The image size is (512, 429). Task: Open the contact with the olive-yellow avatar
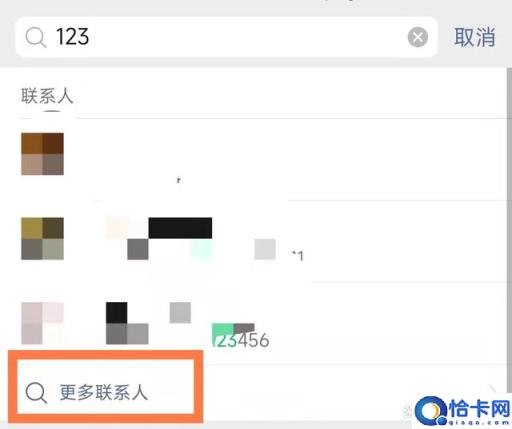pyautogui.click(x=42, y=238)
